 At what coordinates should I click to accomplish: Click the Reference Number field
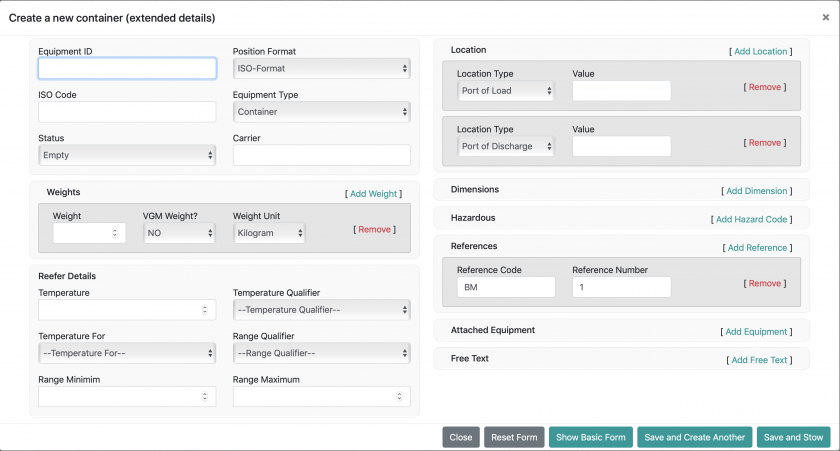[621, 287]
